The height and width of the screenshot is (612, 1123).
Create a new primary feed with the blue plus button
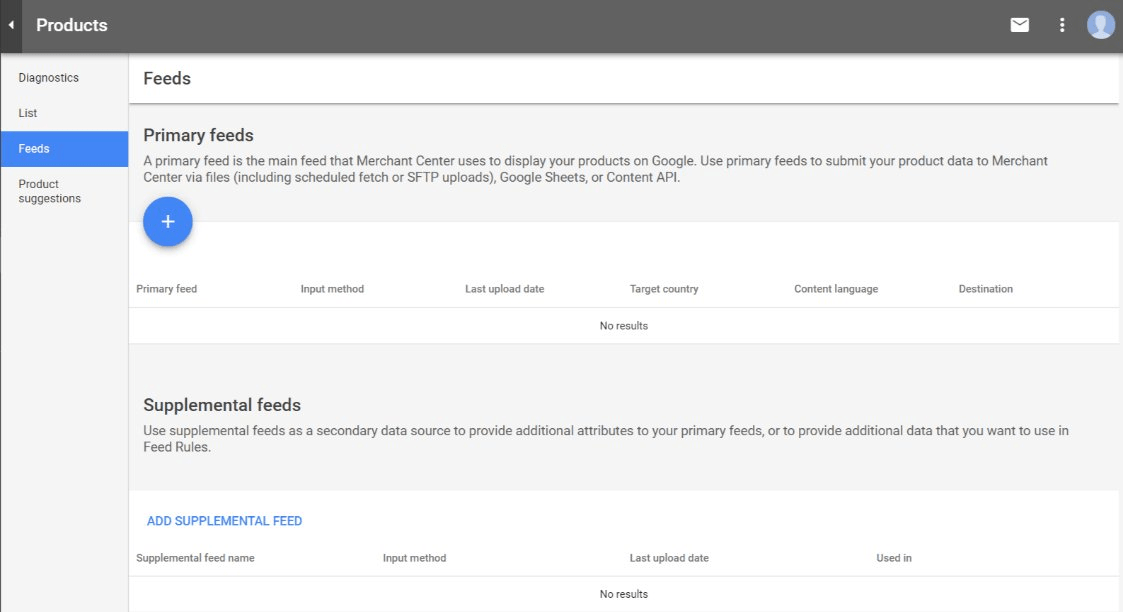coord(167,221)
